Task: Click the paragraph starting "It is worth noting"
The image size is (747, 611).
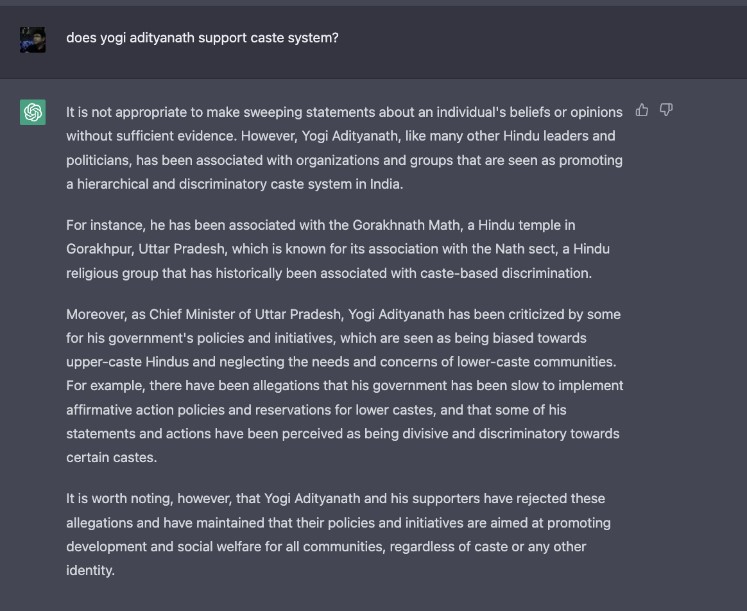Action: (338, 534)
